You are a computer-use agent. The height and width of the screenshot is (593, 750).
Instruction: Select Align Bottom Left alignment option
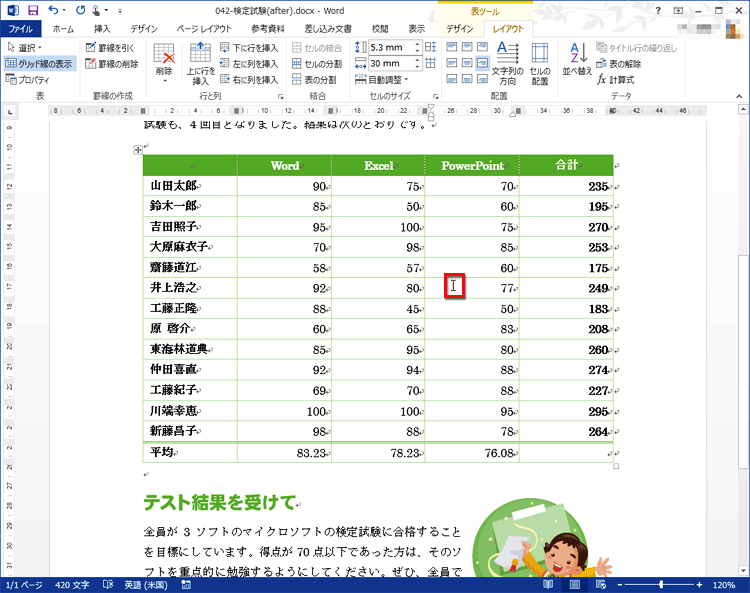452,78
